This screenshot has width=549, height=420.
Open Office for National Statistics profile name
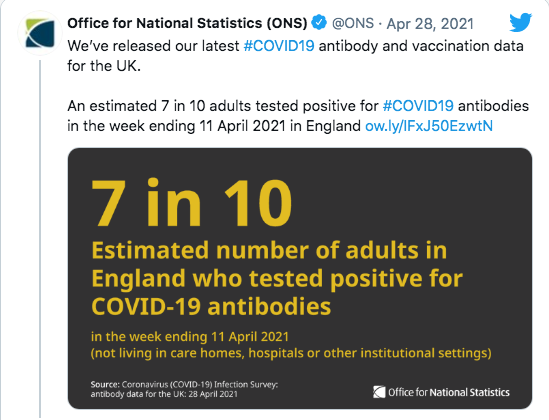click(187, 23)
